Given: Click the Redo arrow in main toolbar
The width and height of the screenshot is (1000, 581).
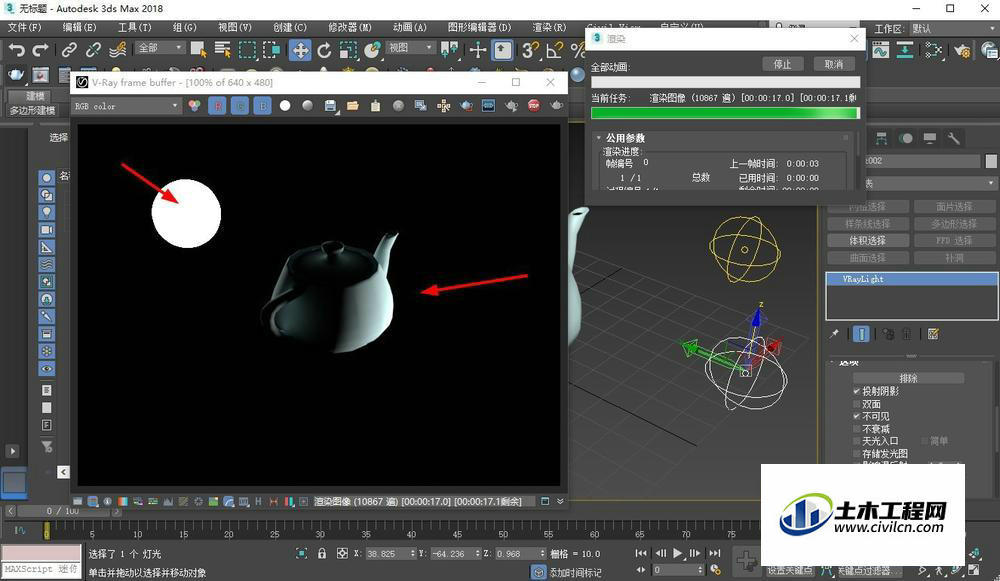Looking at the screenshot, I should tap(41, 50).
